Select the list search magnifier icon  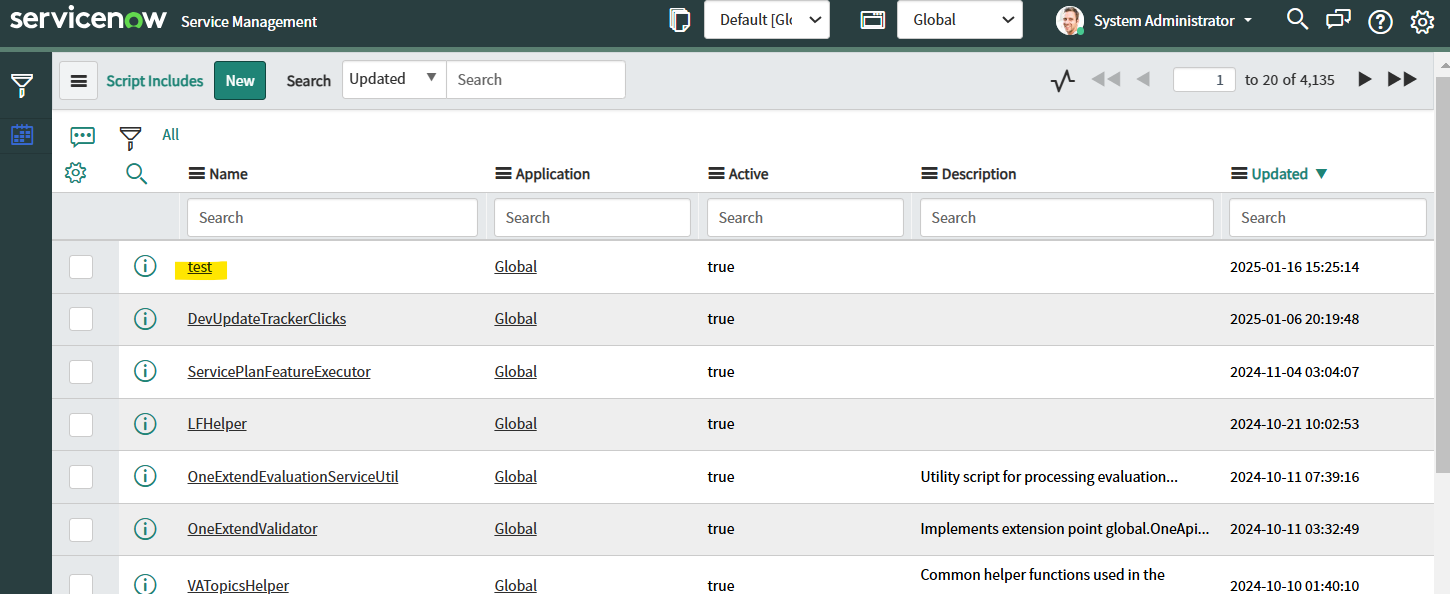pyautogui.click(x=136, y=172)
